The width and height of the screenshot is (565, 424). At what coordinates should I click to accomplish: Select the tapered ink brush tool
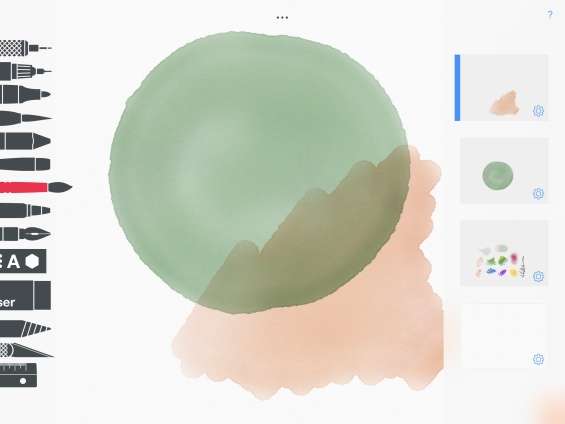click(25, 118)
